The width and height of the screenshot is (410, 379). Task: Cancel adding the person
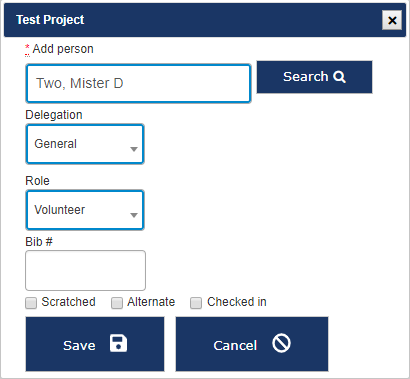(252, 344)
